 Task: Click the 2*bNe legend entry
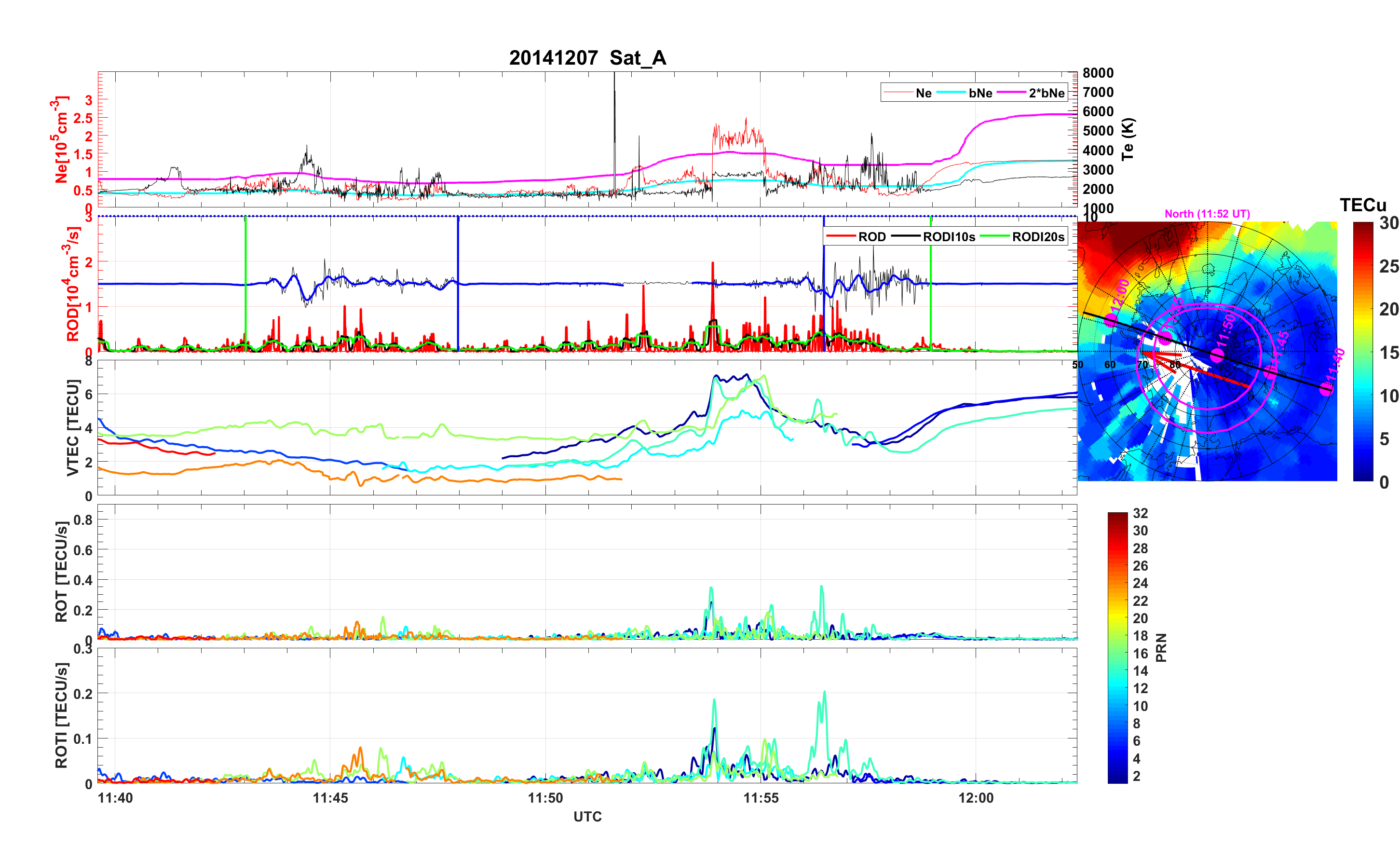(1046, 93)
